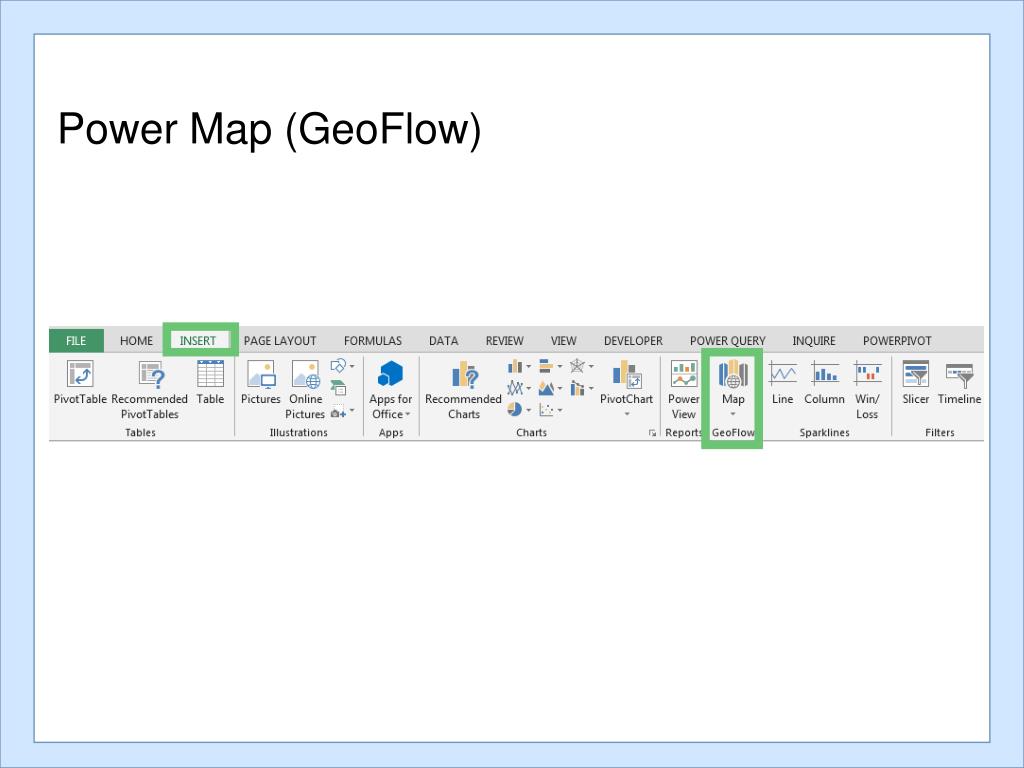Open the FORMULAS tab

[373, 341]
